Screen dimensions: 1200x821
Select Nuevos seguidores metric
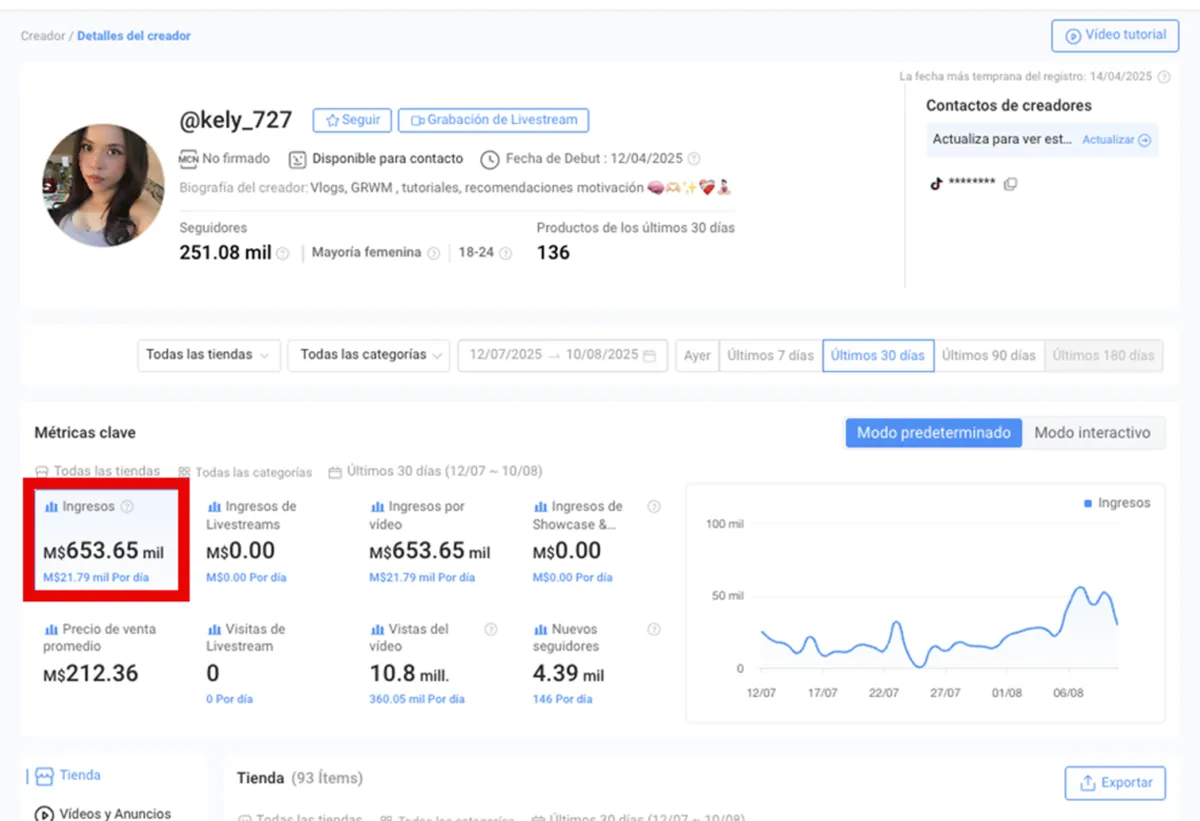click(595, 663)
